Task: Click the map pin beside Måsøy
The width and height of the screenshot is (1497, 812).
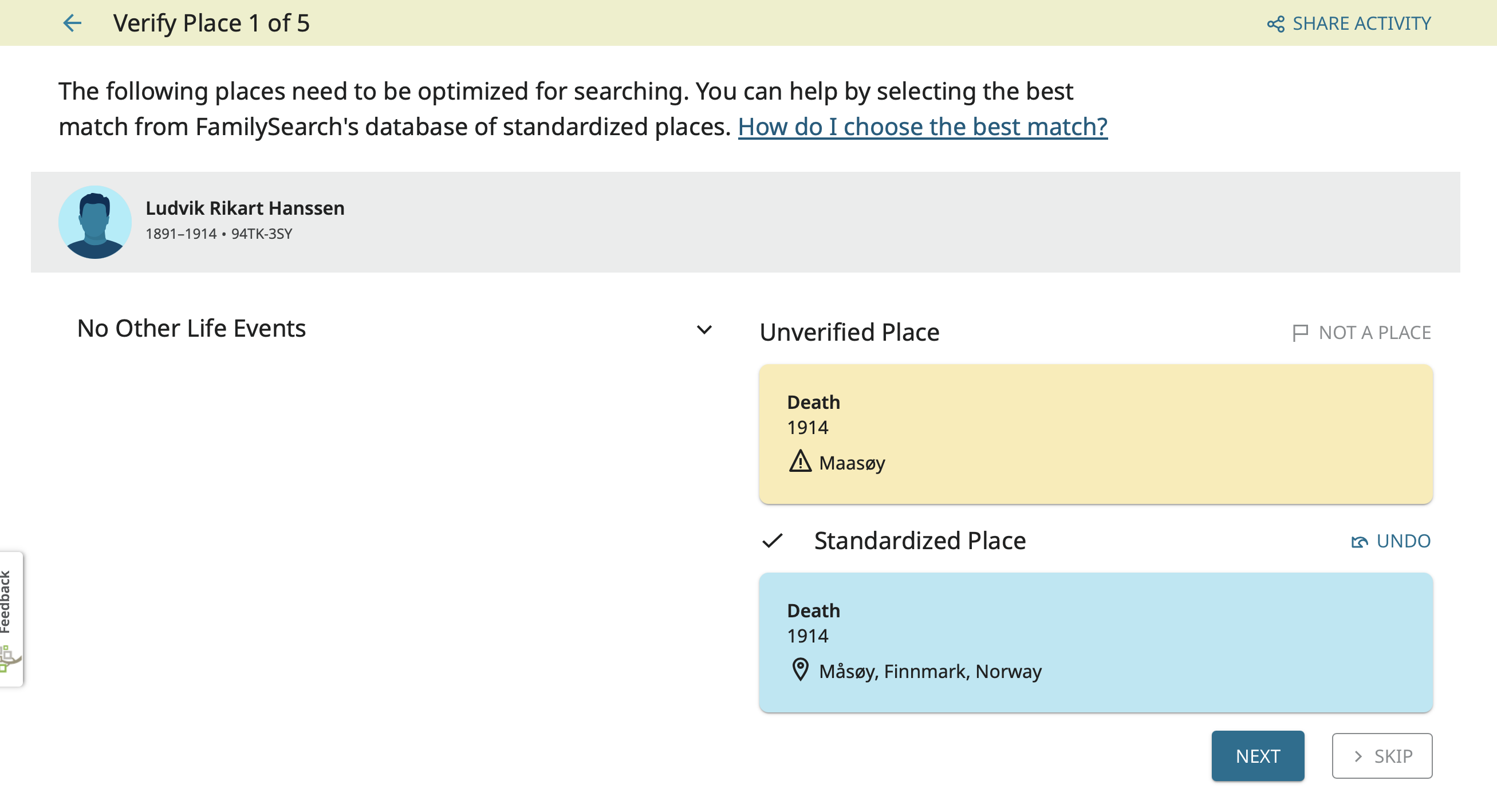Action: 799,669
